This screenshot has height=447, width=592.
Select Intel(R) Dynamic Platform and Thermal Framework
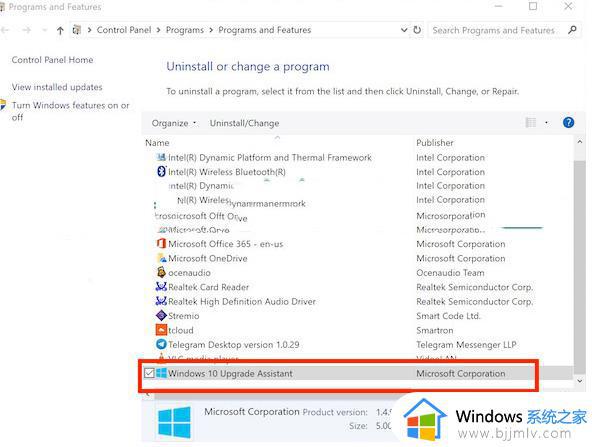click(x=270, y=157)
